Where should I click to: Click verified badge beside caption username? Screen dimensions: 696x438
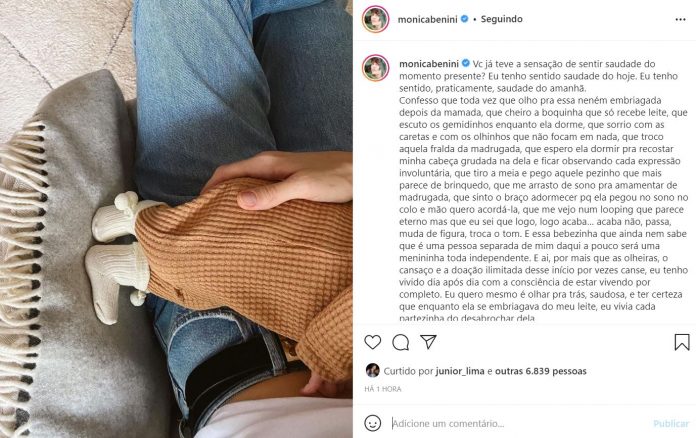tap(466, 63)
